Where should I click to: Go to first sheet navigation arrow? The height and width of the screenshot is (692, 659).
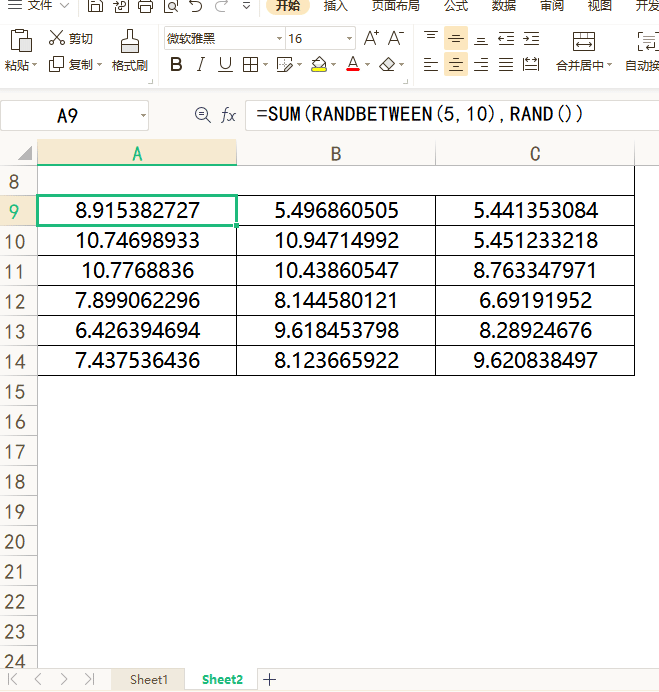click(12, 679)
